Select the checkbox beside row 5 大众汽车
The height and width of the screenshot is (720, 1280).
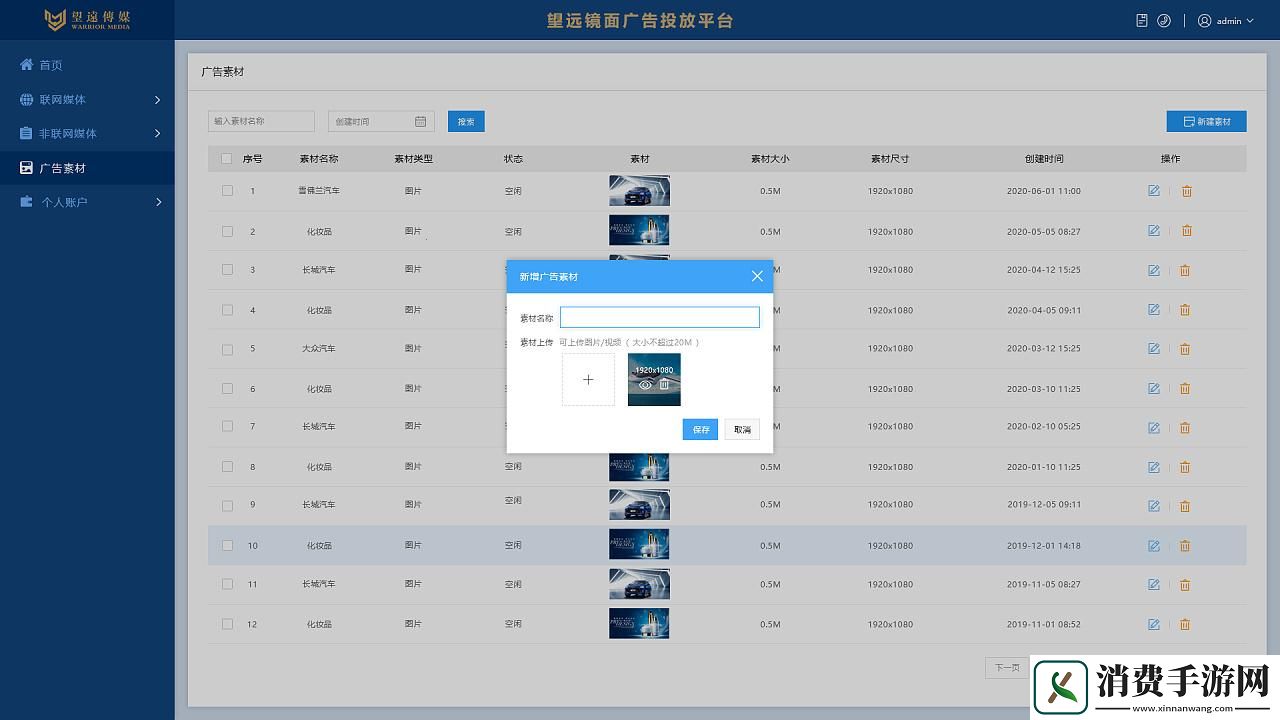(227, 349)
